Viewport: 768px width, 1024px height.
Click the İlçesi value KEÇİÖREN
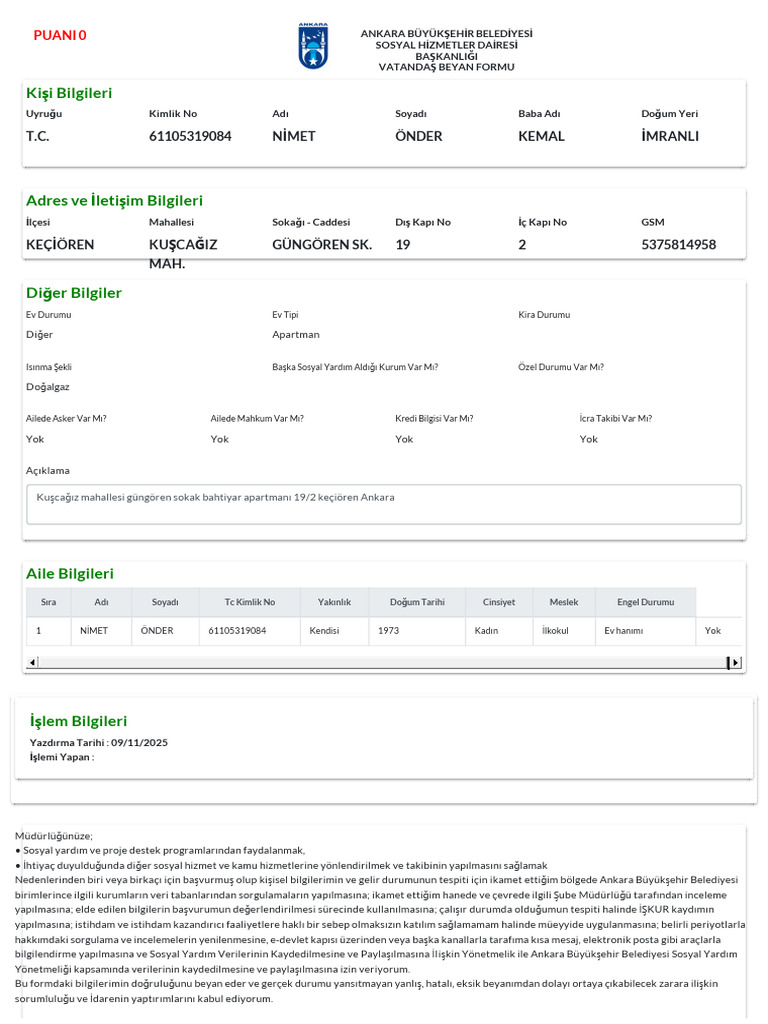60,244
